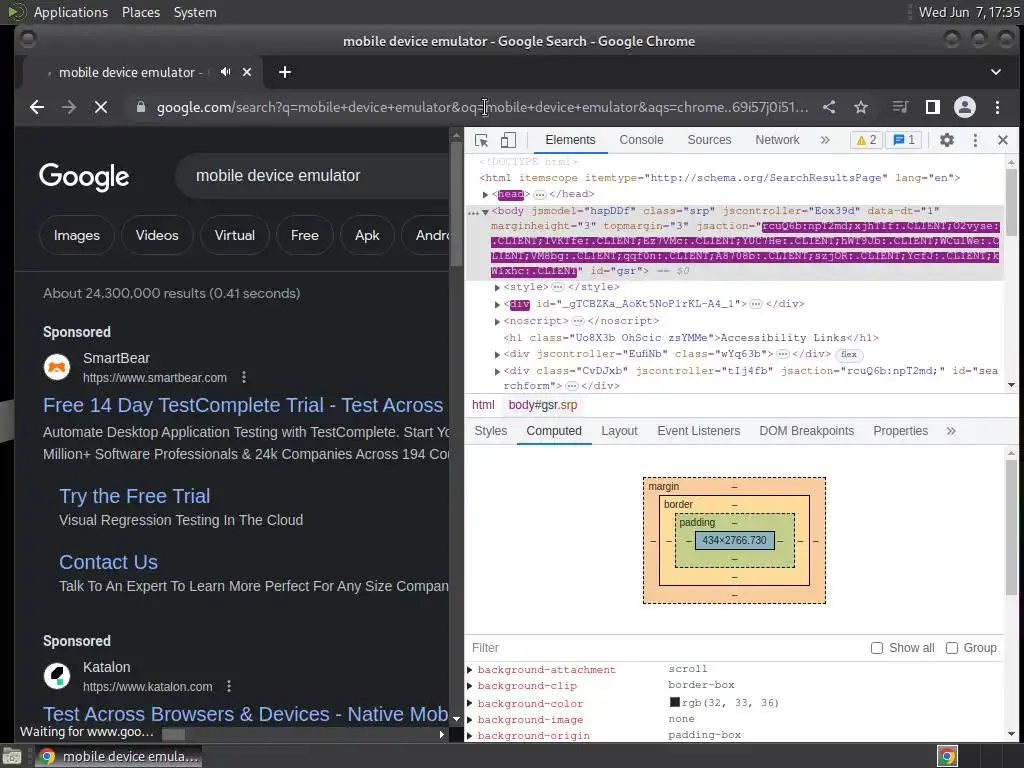
Task: Switch to the Console tab
Action: (x=641, y=140)
